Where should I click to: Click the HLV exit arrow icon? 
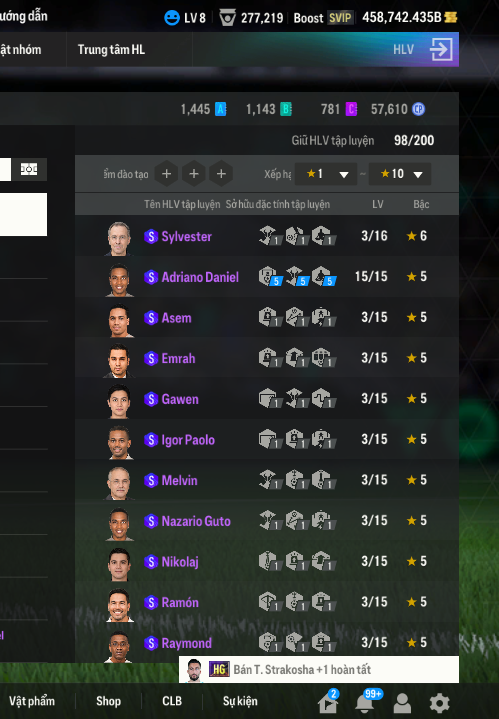coord(441,50)
